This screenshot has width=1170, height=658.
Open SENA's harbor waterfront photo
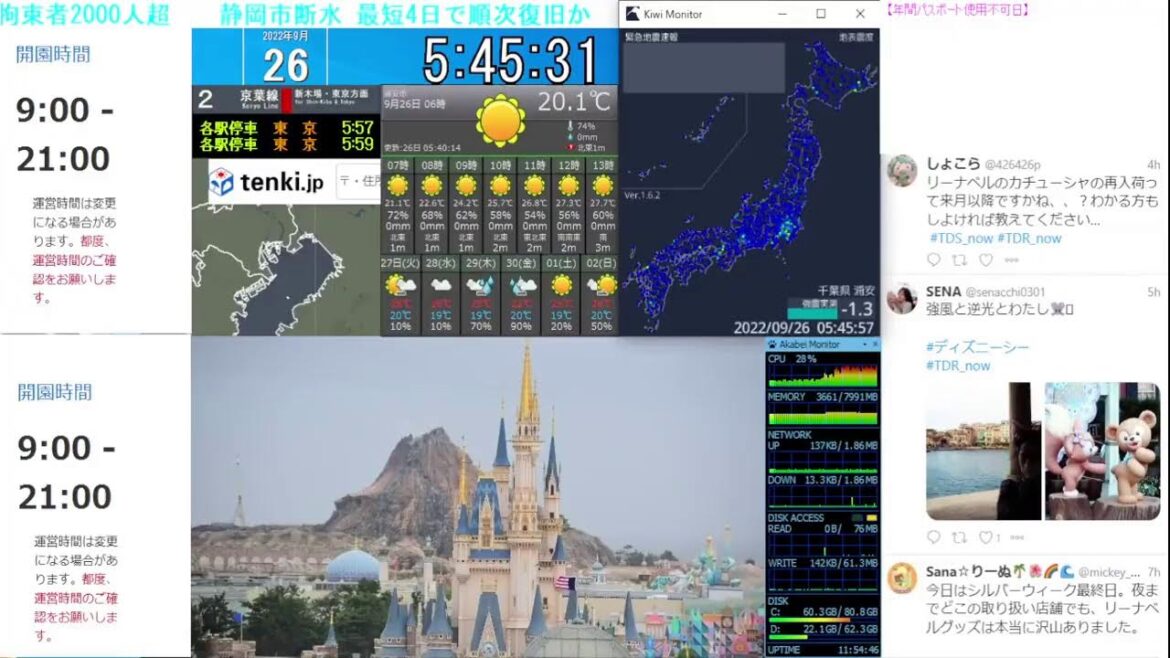pos(983,451)
